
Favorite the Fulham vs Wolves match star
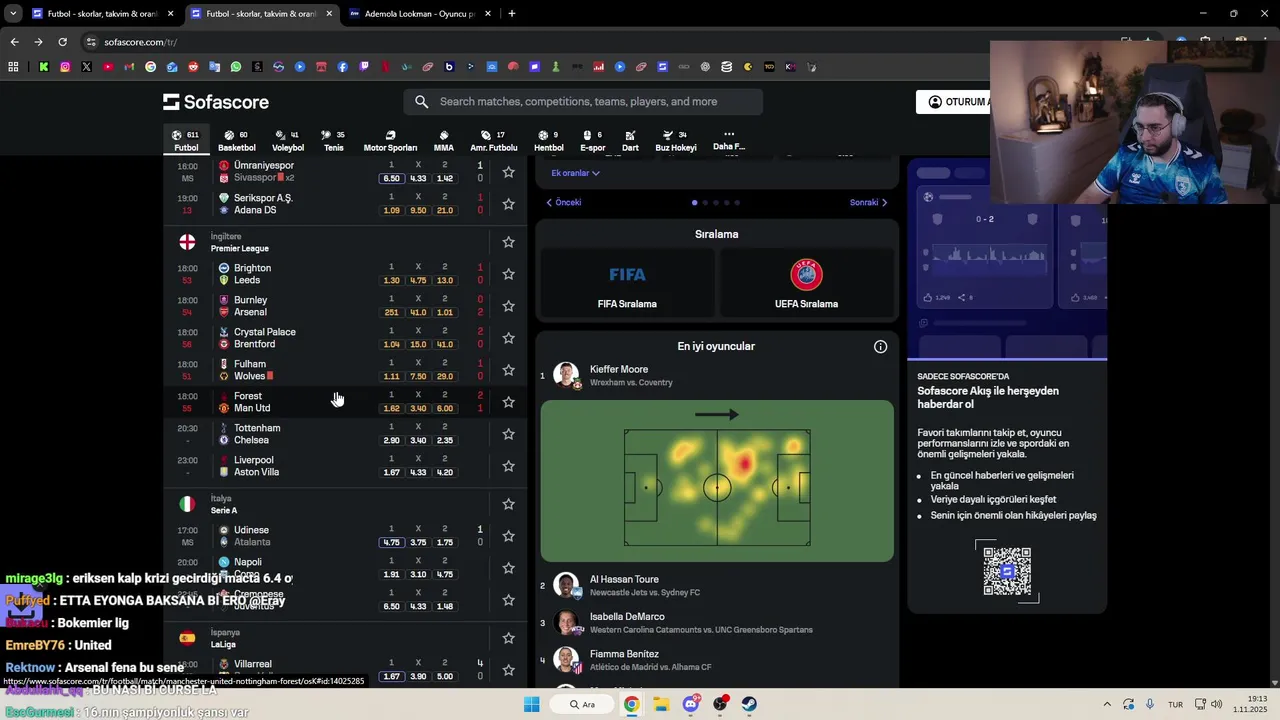[x=508, y=370]
